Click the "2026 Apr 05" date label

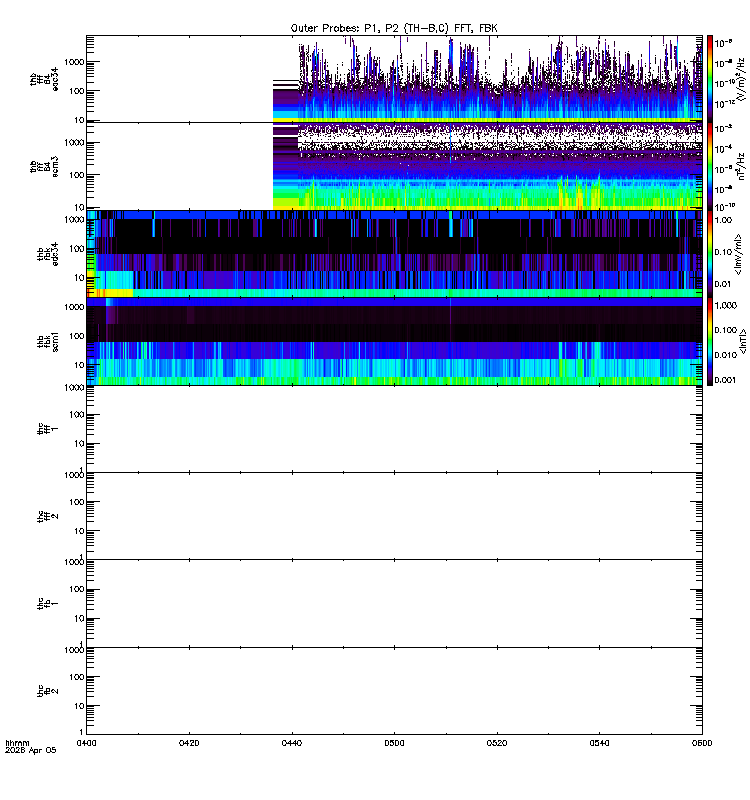coord(31,751)
